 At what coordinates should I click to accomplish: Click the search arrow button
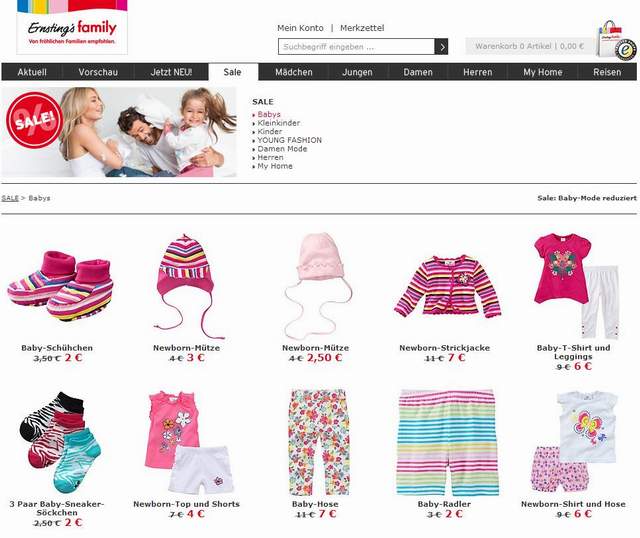point(441,47)
